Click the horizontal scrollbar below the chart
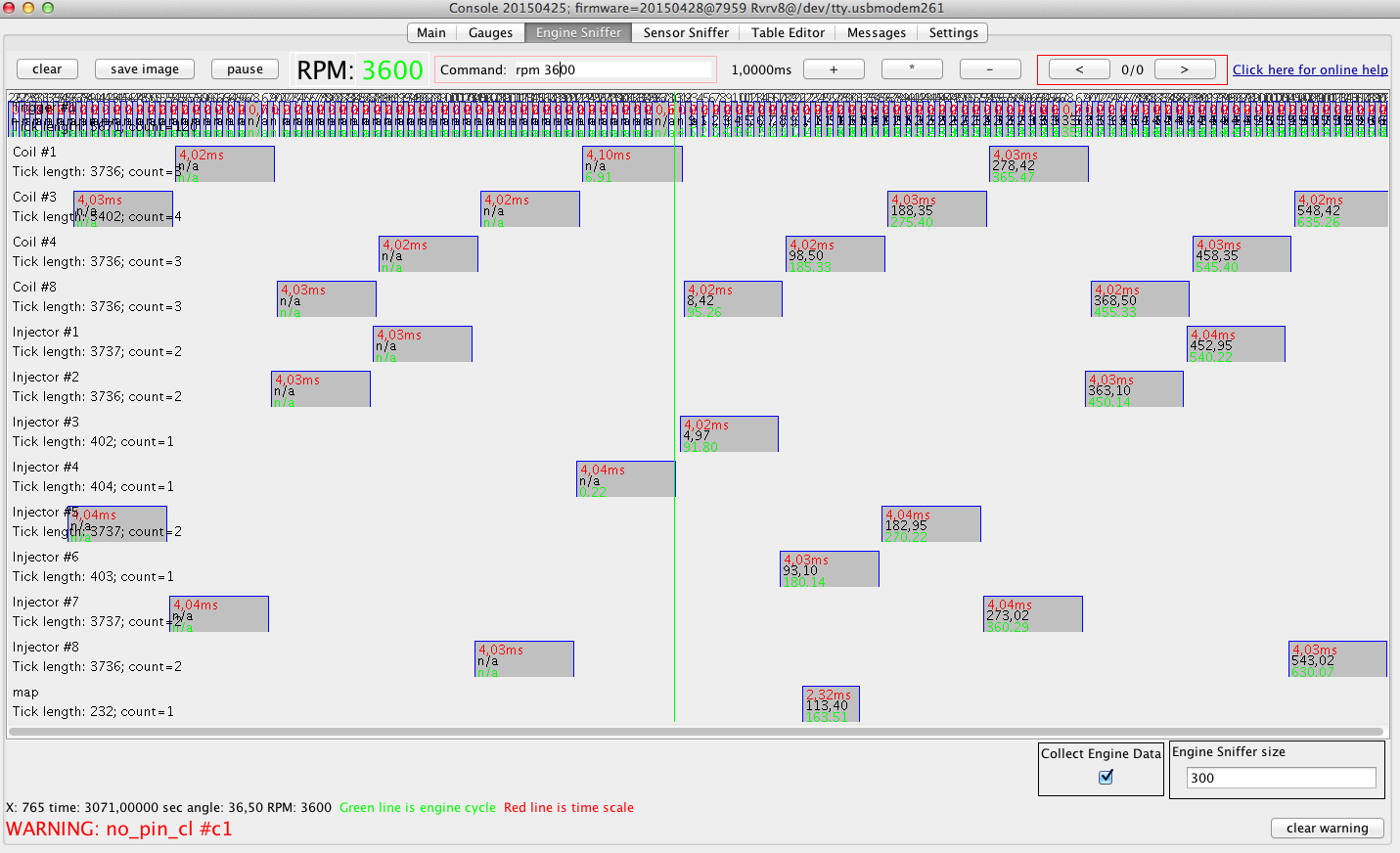 pos(696,731)
